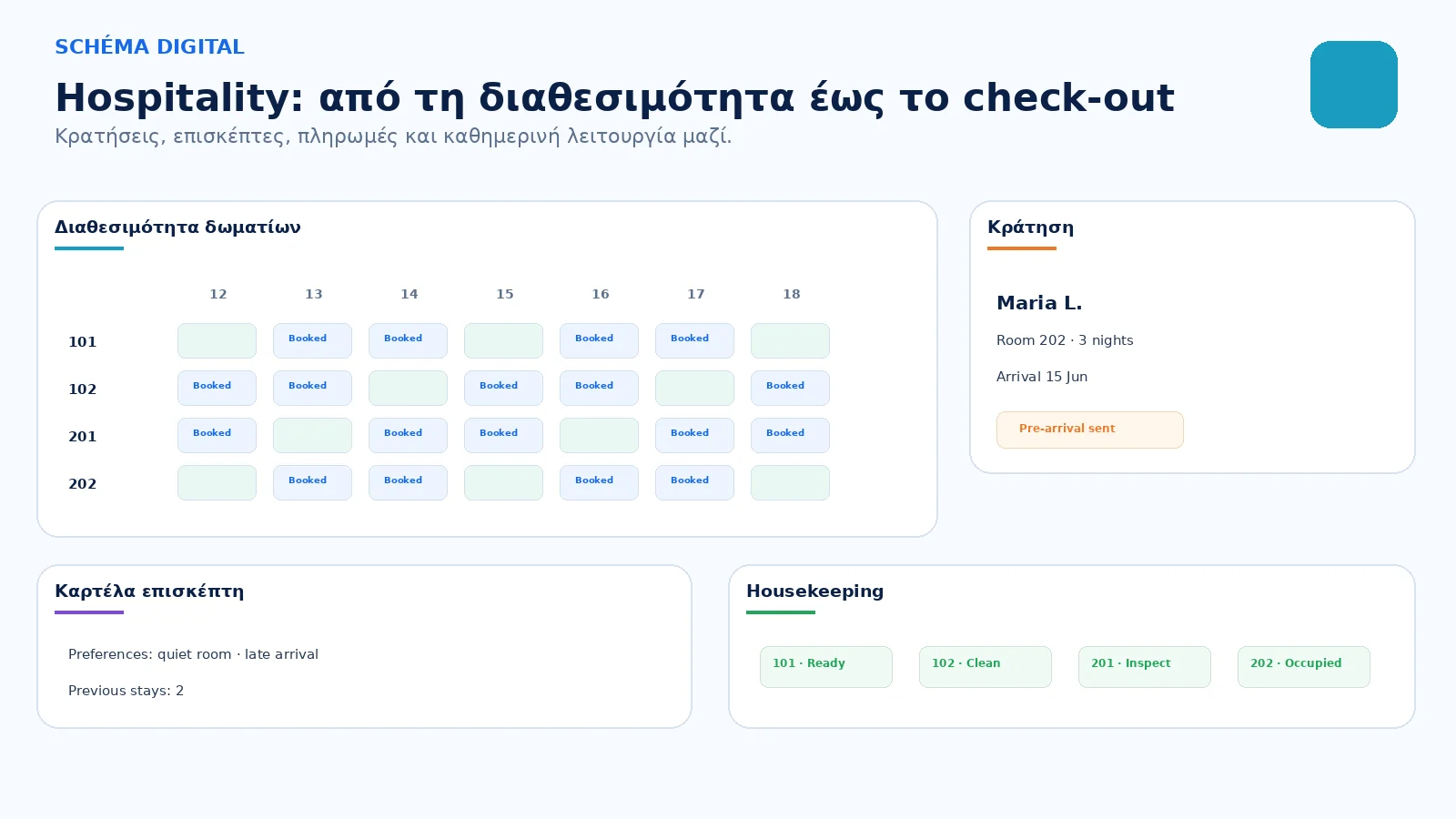Select the free cell for room 201 on day 13
Image resolution: width=1456 pixels, height=819 pixels.
pos(312,436)
